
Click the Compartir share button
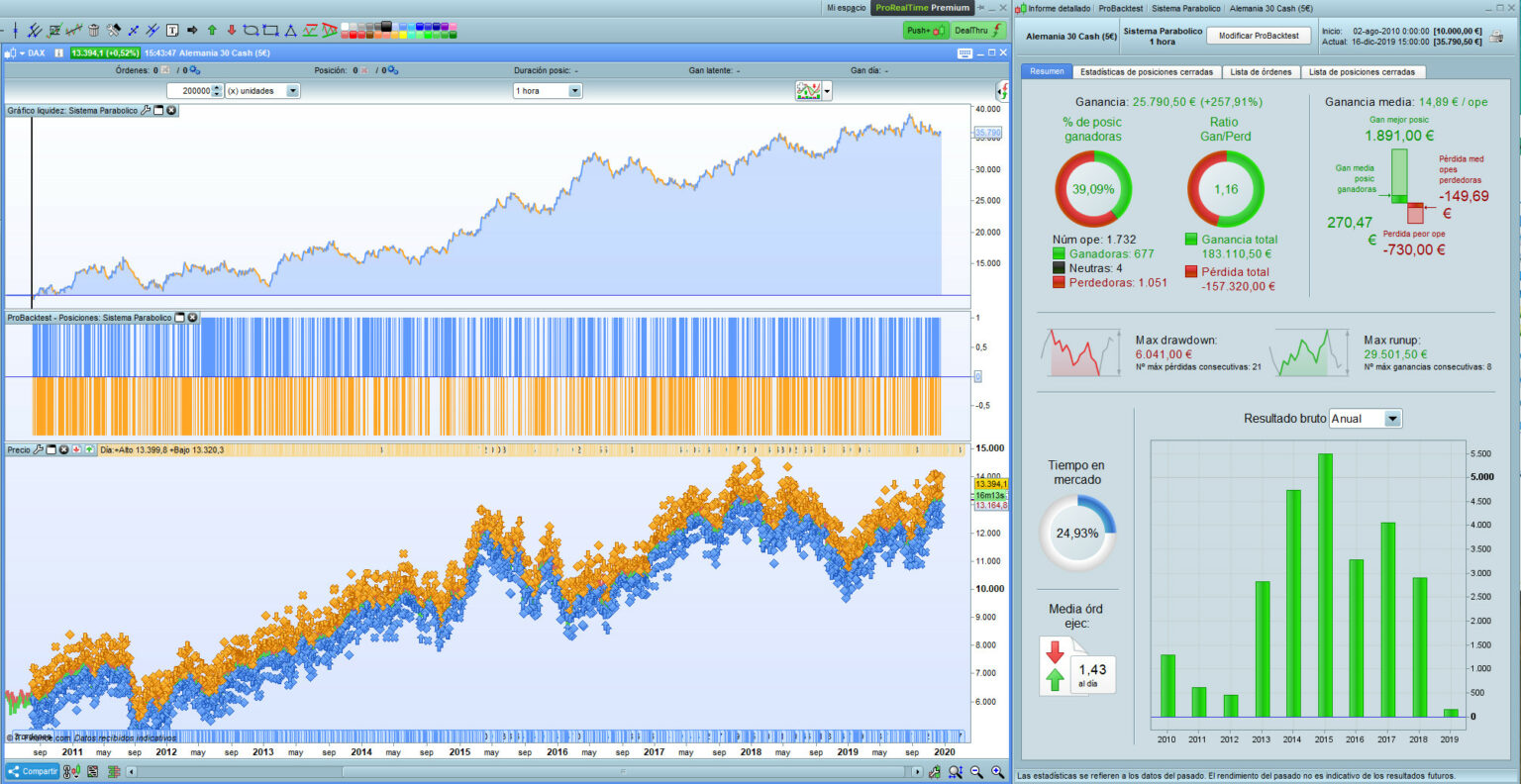point(33,771)
